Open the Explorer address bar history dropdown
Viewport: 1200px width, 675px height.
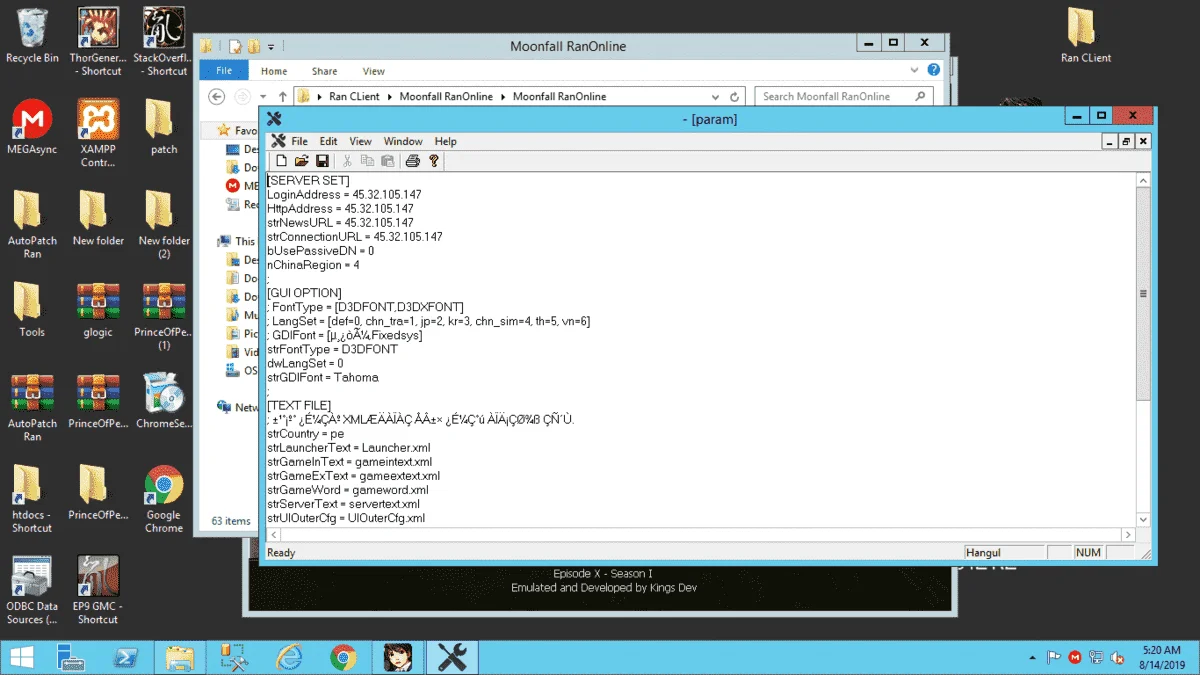coord(714,97)
